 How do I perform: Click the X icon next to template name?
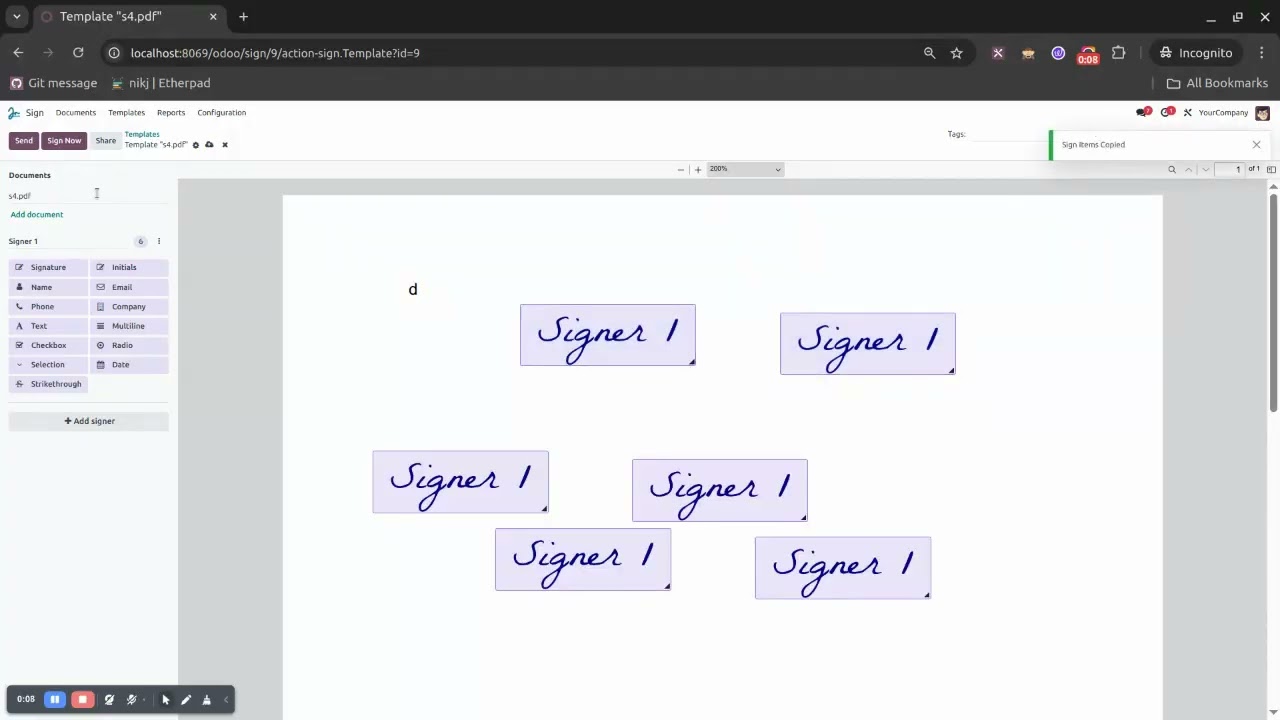[224, 145]
